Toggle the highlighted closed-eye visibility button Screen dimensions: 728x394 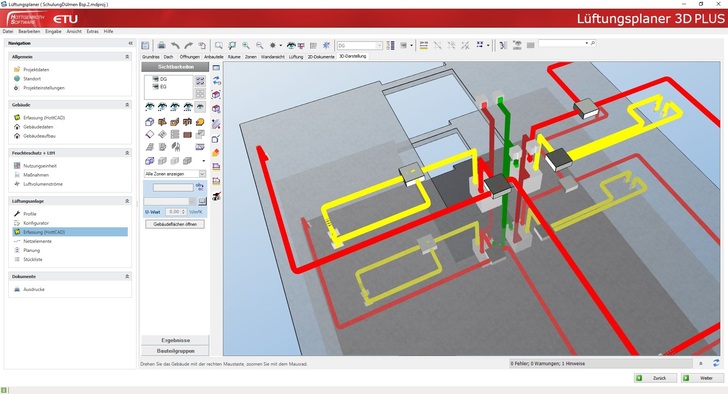coord(200,107)
